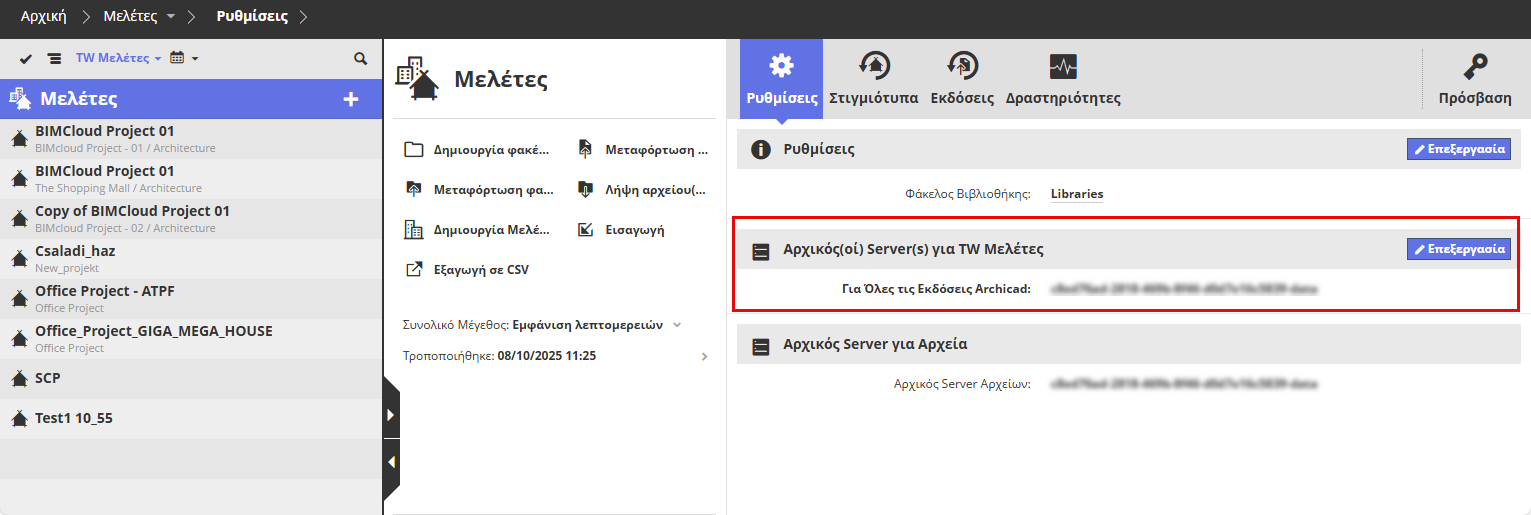The height and width of the screenshot is (515, 1531).
Task: Click the plus icon to add project
Action: [351, 99]
